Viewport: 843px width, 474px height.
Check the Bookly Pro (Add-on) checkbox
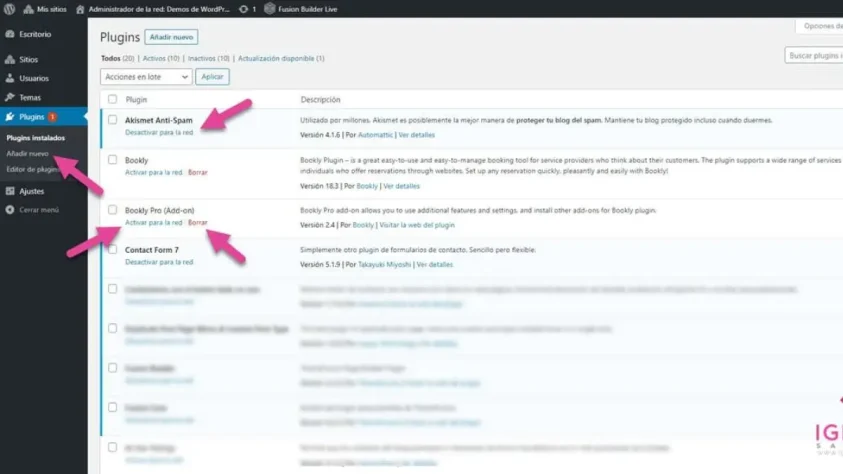click(112, 210)
